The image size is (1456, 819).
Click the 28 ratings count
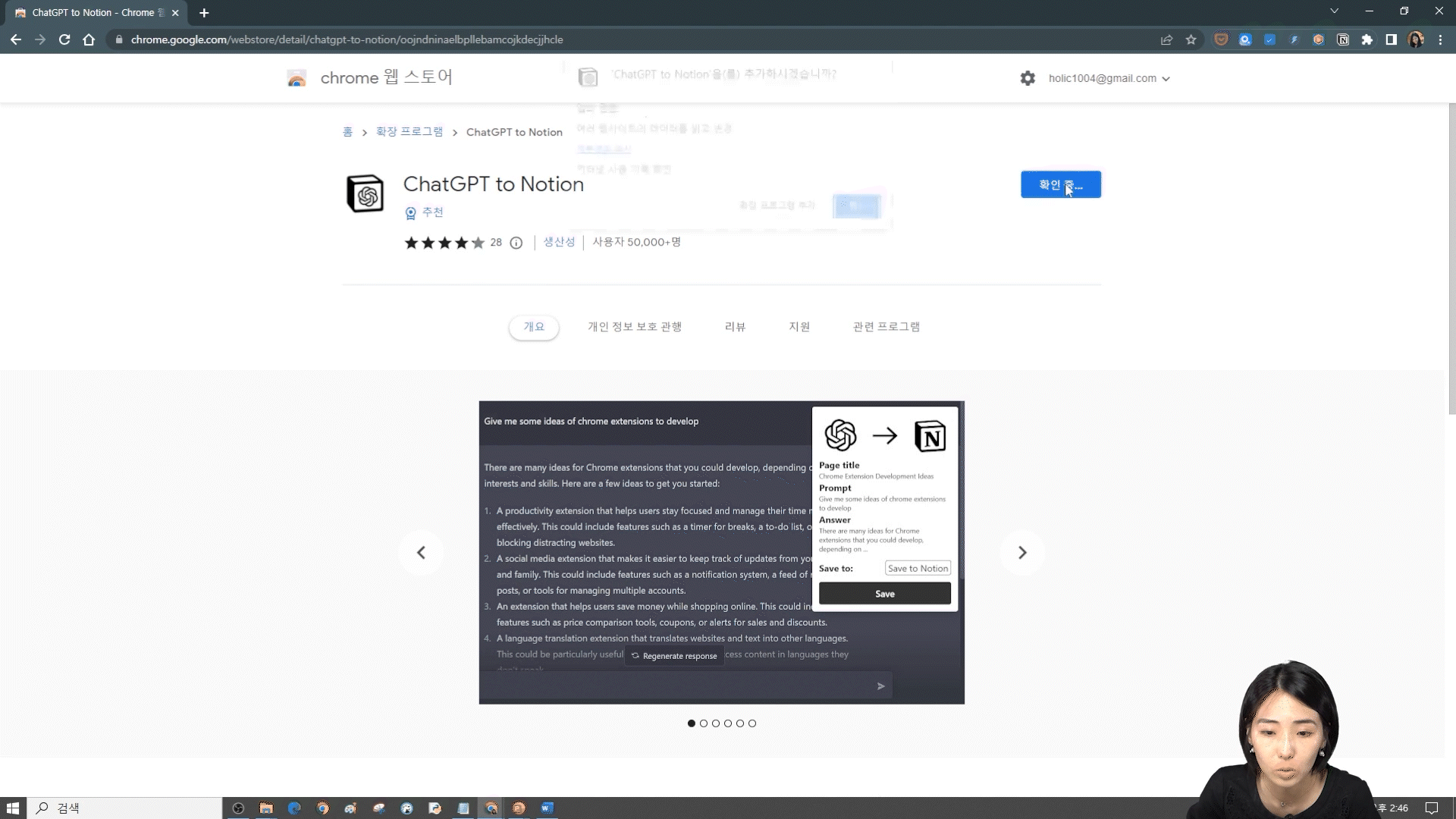coord(496,243)
